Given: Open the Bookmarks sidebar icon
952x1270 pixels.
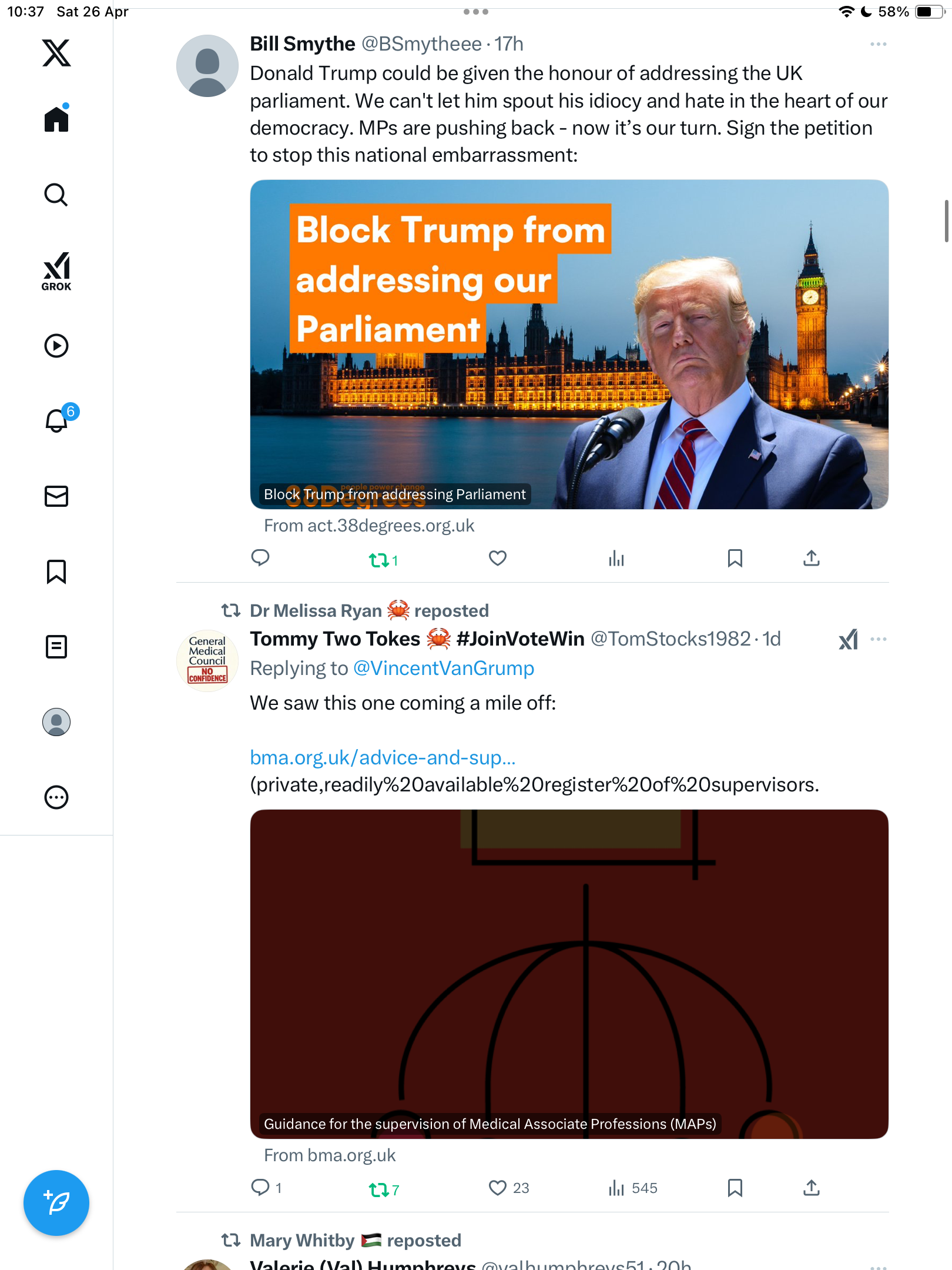Looking at the screenshot, I should (56, 571).
